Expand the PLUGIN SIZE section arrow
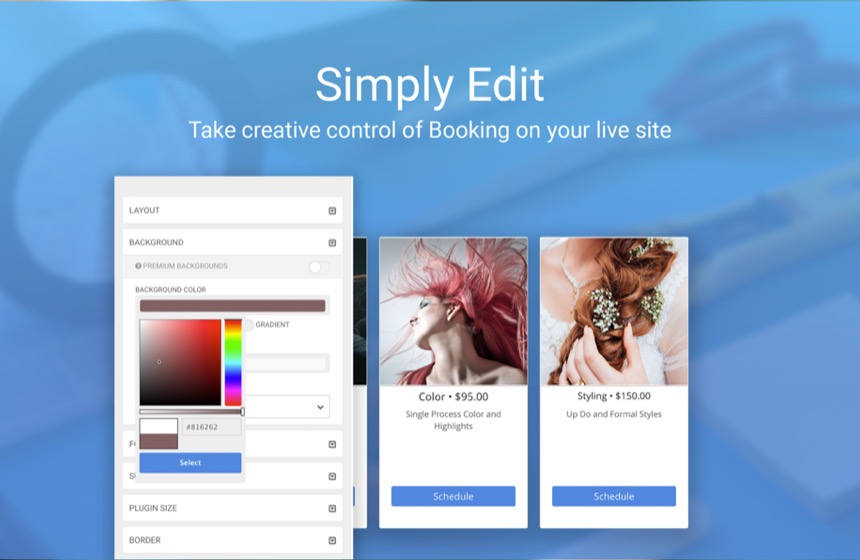The height and width of the screenshot is (560, 860). tap(332, 508)
